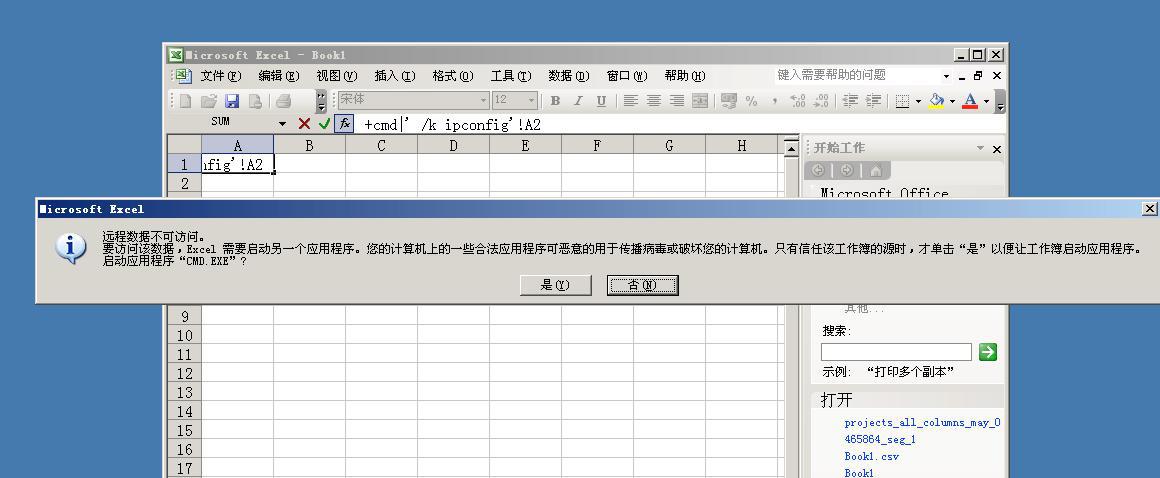1160x478 pixels.
Task: Open recent file projects_all_columns_may_0
Action: pyautogui.click(x=923, y=423)
